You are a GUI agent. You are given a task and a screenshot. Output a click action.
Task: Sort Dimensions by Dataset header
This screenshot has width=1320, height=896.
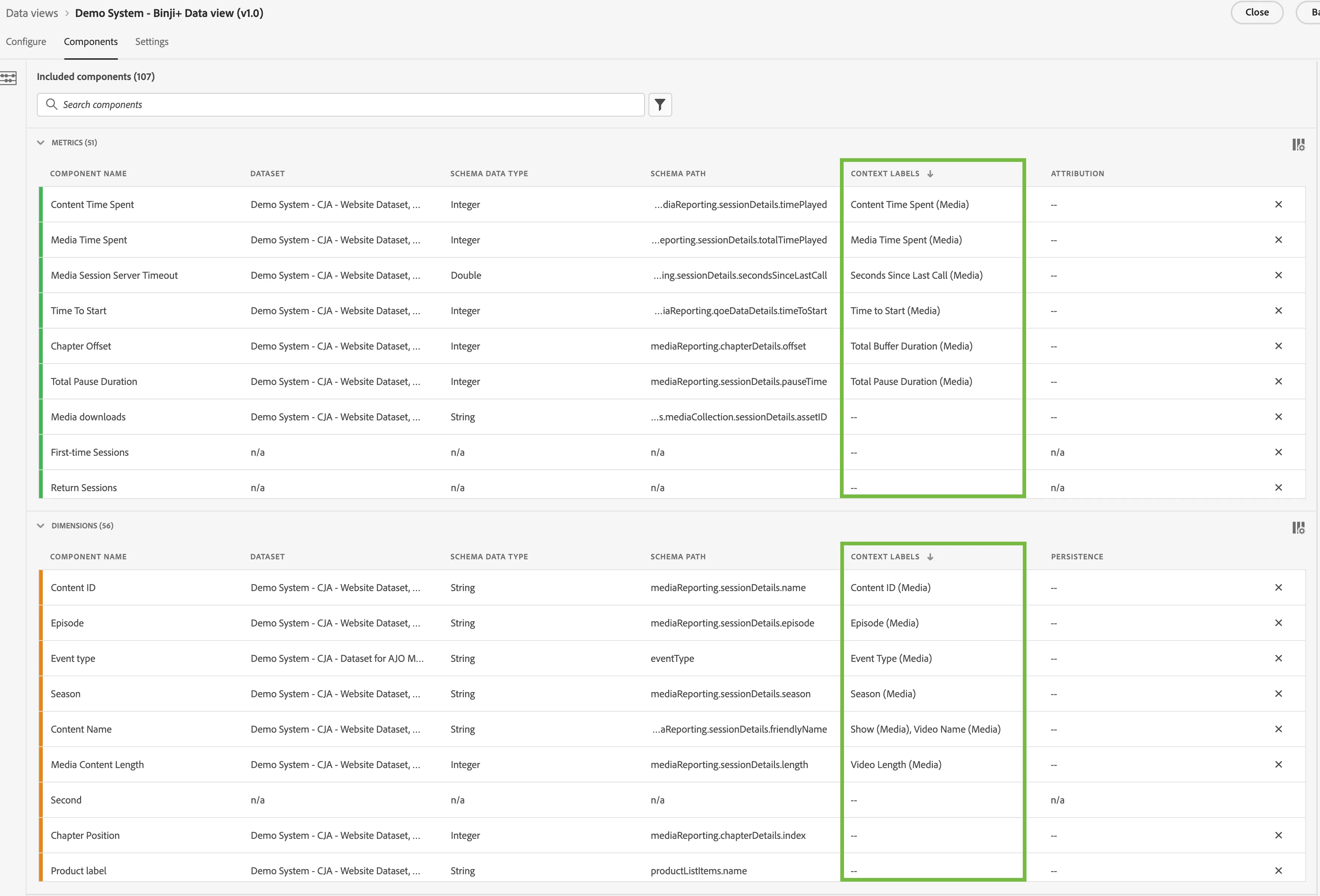[268, 557]
